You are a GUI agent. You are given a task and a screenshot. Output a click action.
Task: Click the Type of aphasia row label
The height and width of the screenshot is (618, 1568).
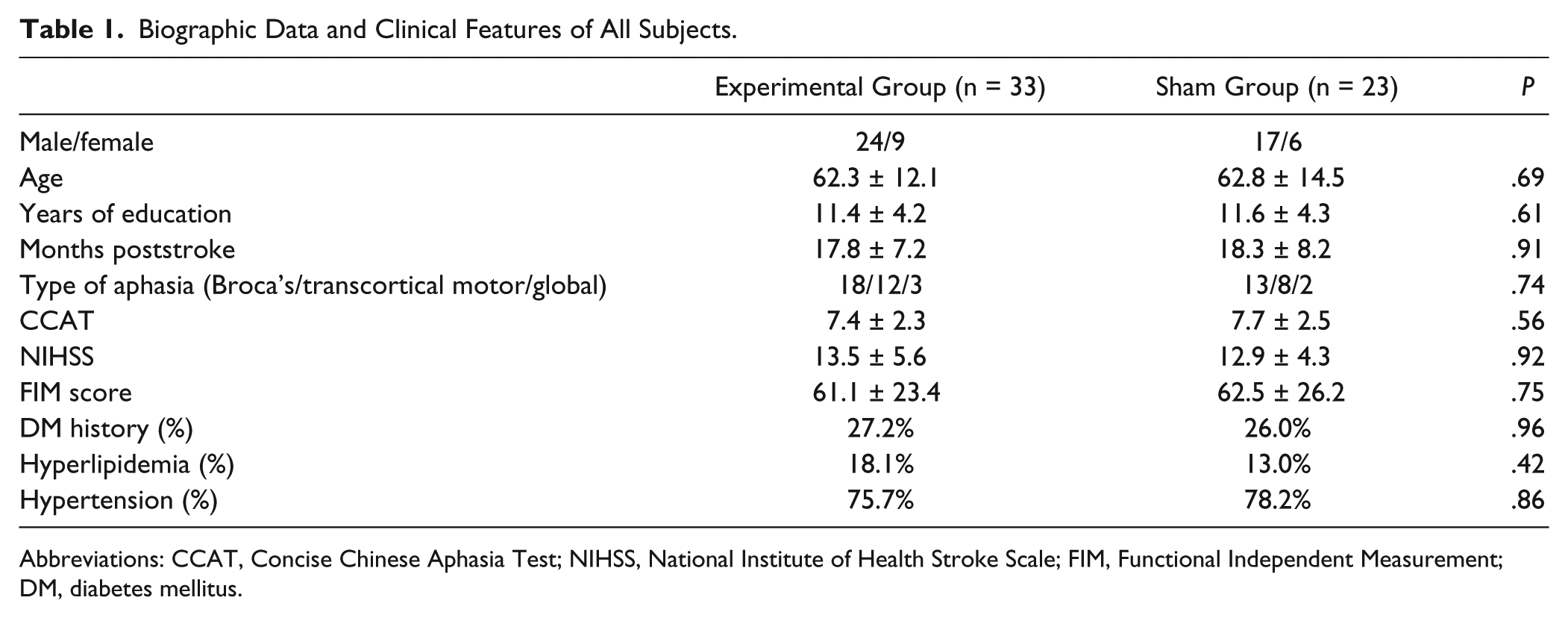pyautogui.click(x=313, y=285)
